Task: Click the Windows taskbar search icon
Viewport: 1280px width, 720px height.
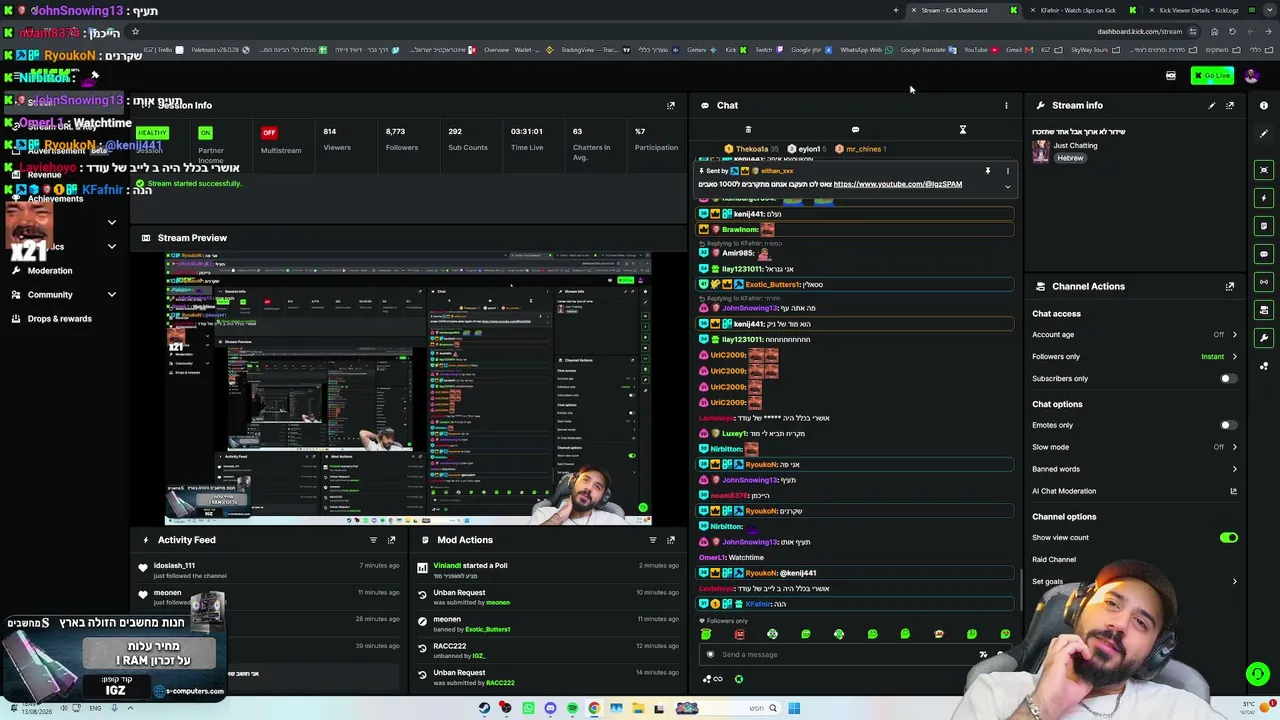Action: coord(772,709)
